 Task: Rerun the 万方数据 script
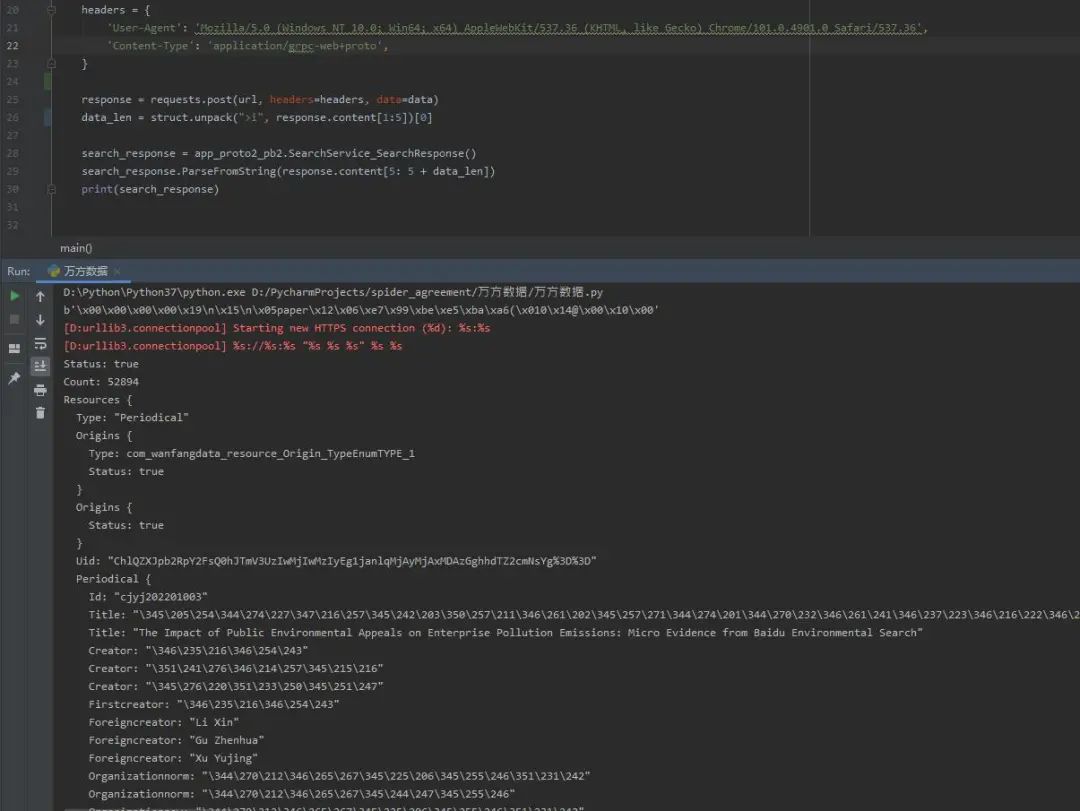[15, 297]
